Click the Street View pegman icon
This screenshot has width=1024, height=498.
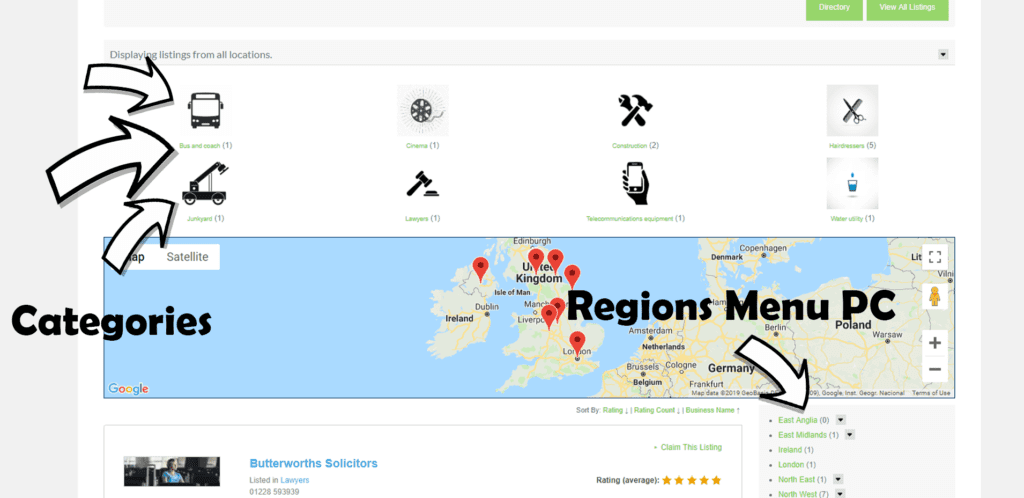click(x=935, y=296)
